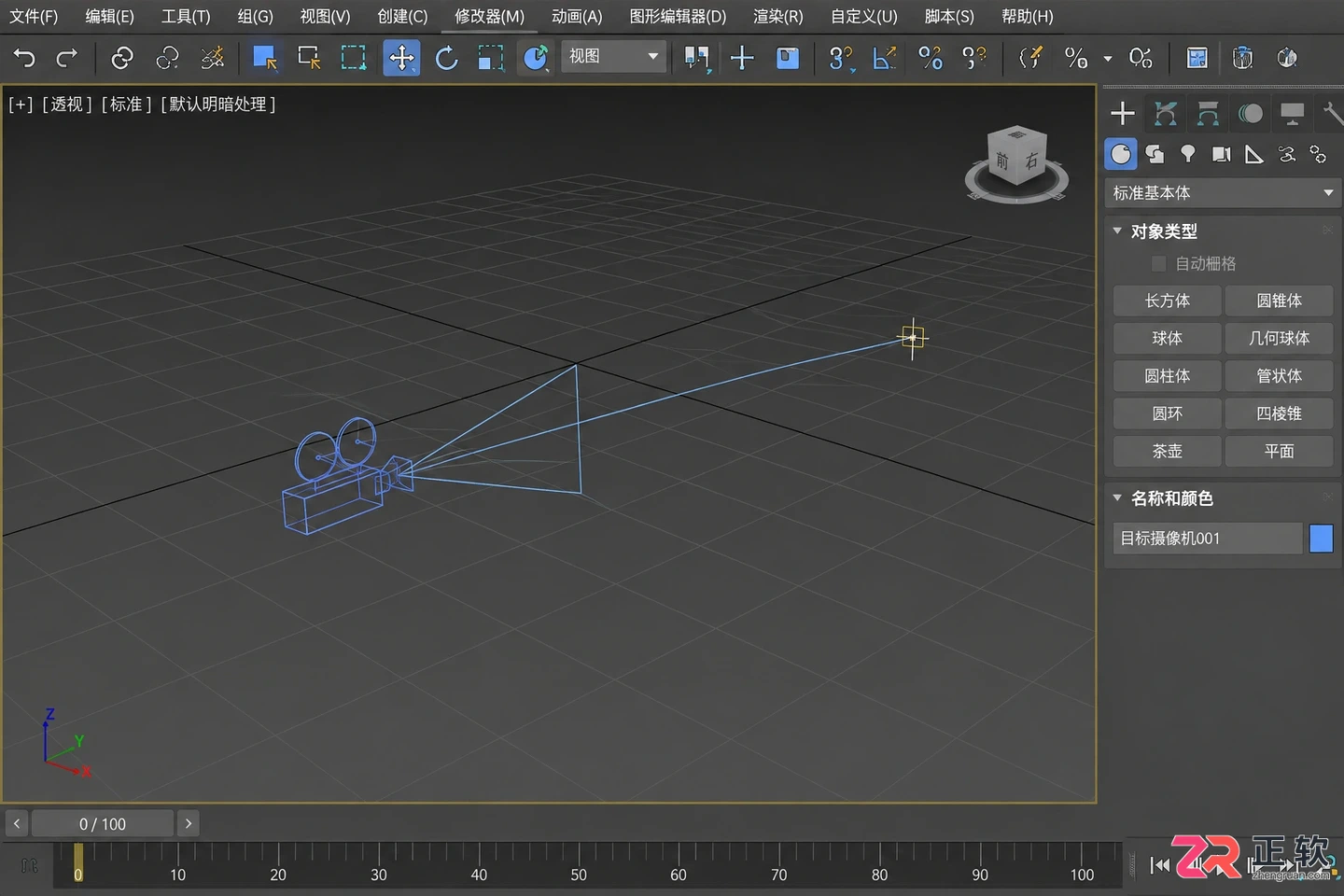Click the time slider showing 0 / 100

point(103,824)
